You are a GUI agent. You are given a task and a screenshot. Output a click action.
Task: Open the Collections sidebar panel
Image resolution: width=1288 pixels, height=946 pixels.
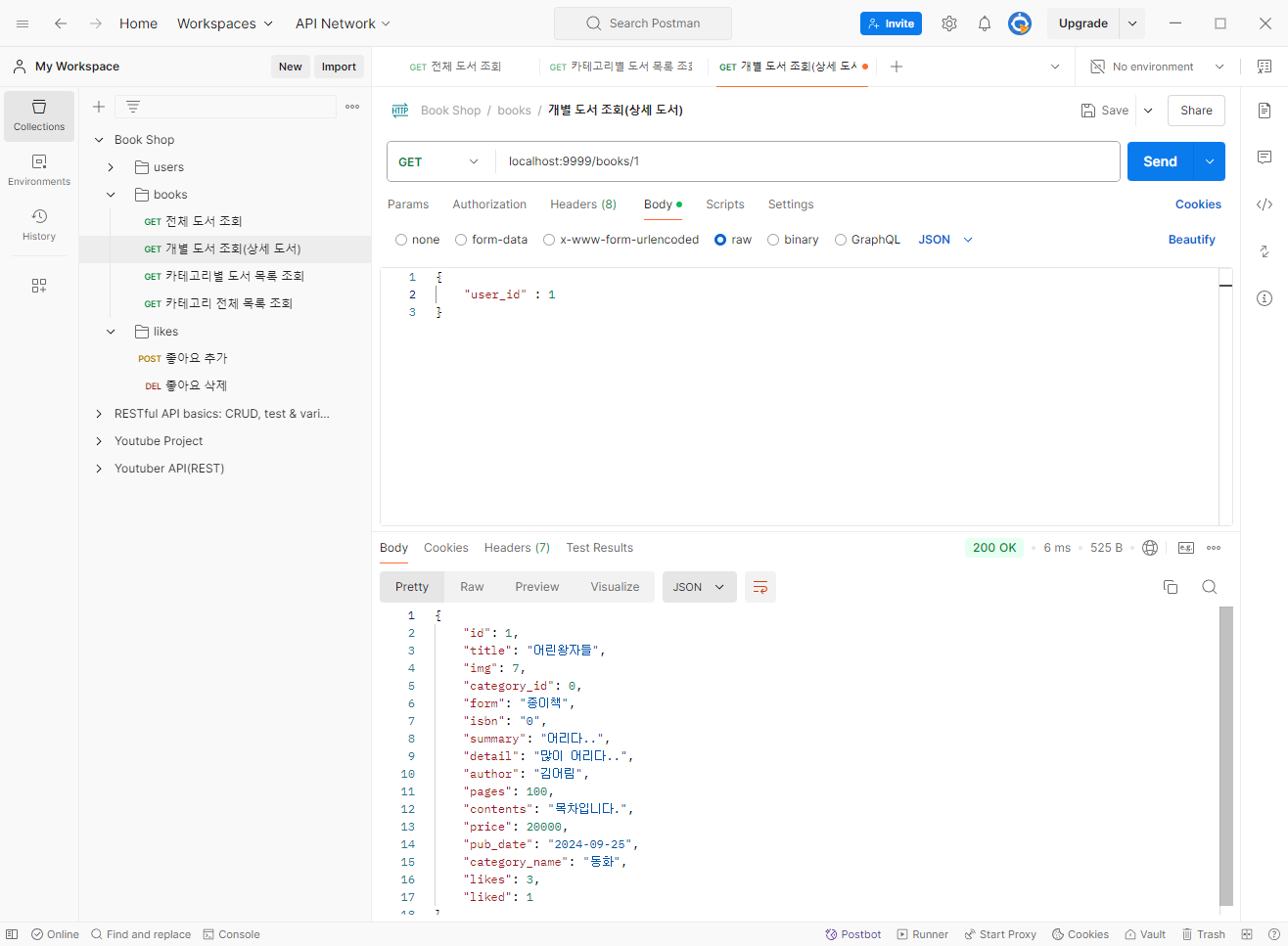(39, 115)
